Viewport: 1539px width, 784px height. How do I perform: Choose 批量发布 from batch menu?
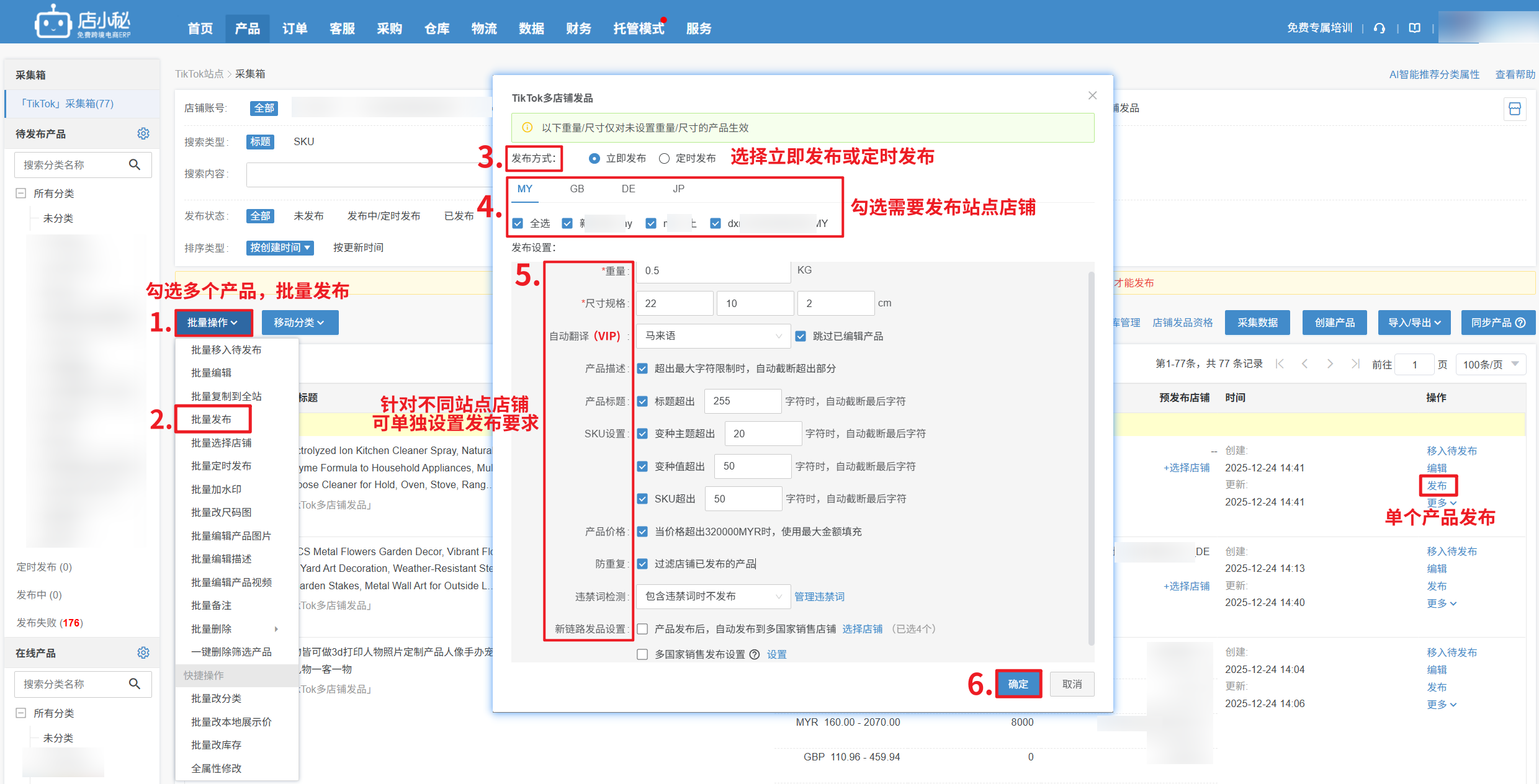[x=212, y=419]
